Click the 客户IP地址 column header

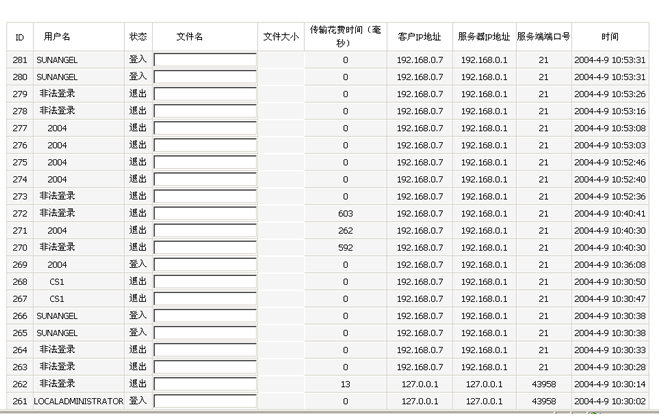(420, 37)
